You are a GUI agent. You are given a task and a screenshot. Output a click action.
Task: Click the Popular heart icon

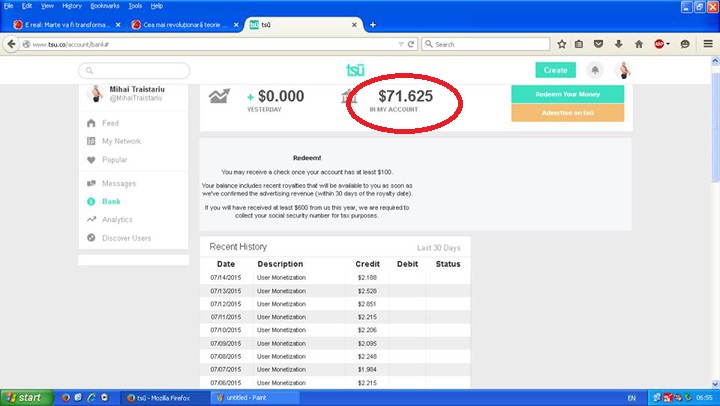click(x=91, y=160)
